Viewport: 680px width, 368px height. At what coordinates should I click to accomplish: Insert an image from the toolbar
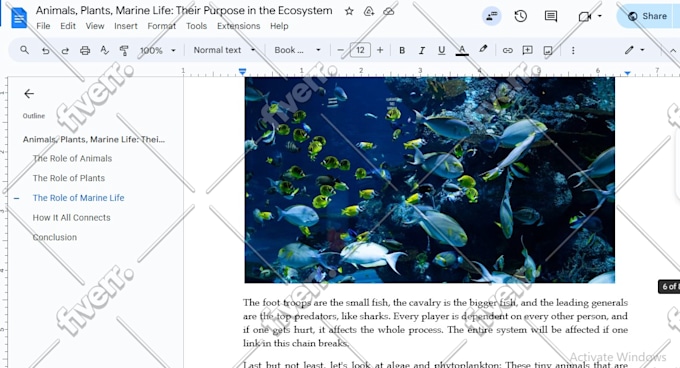pos(548,51)
